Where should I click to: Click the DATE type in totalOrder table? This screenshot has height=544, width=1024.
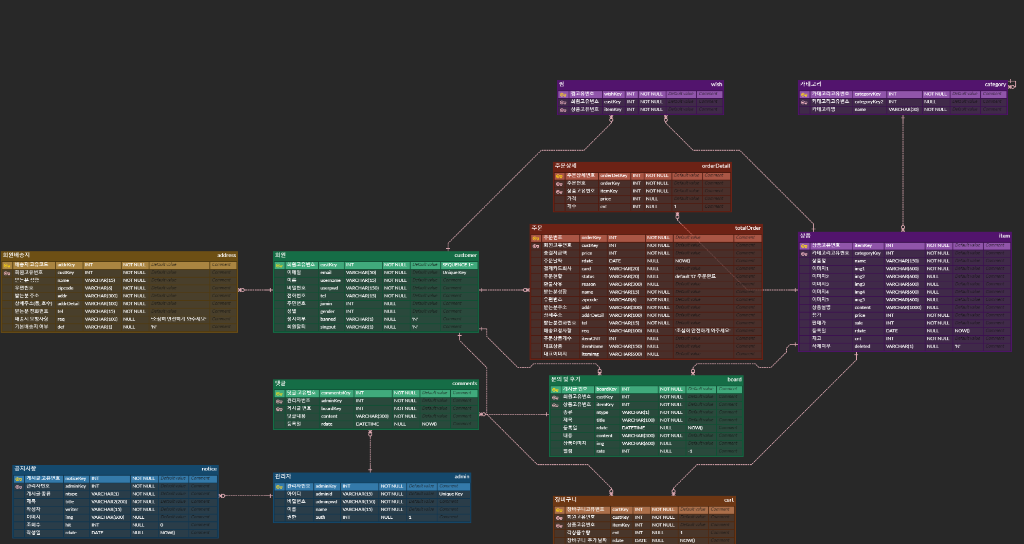point(615,261)
